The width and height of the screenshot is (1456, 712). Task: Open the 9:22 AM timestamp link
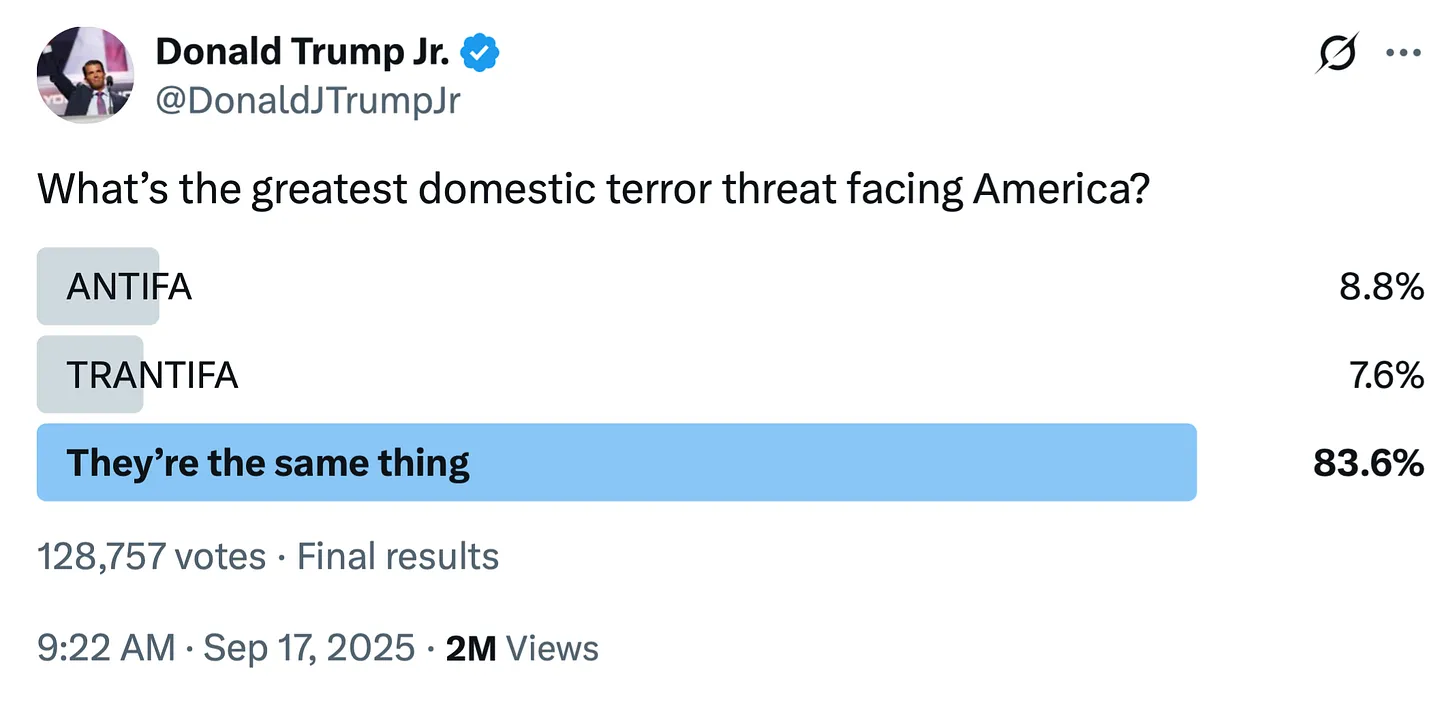tap(106, 648)
